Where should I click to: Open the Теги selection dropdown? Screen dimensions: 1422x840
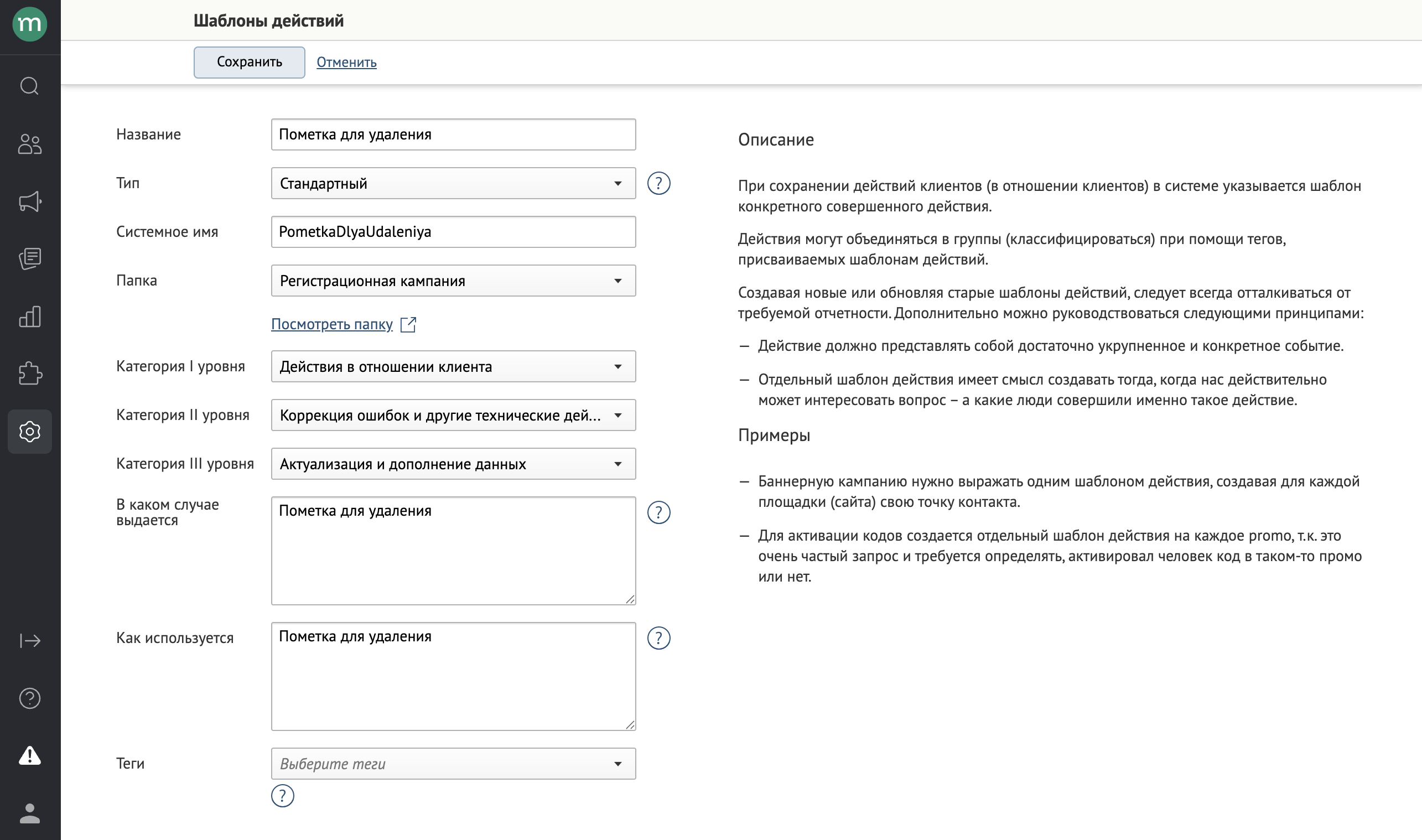coord(453,764)
